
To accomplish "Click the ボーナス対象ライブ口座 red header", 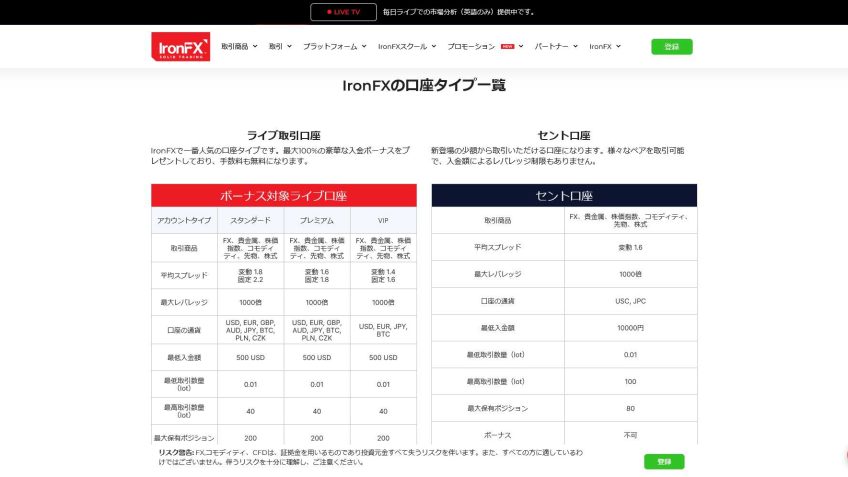I will (x=284, y=195).
